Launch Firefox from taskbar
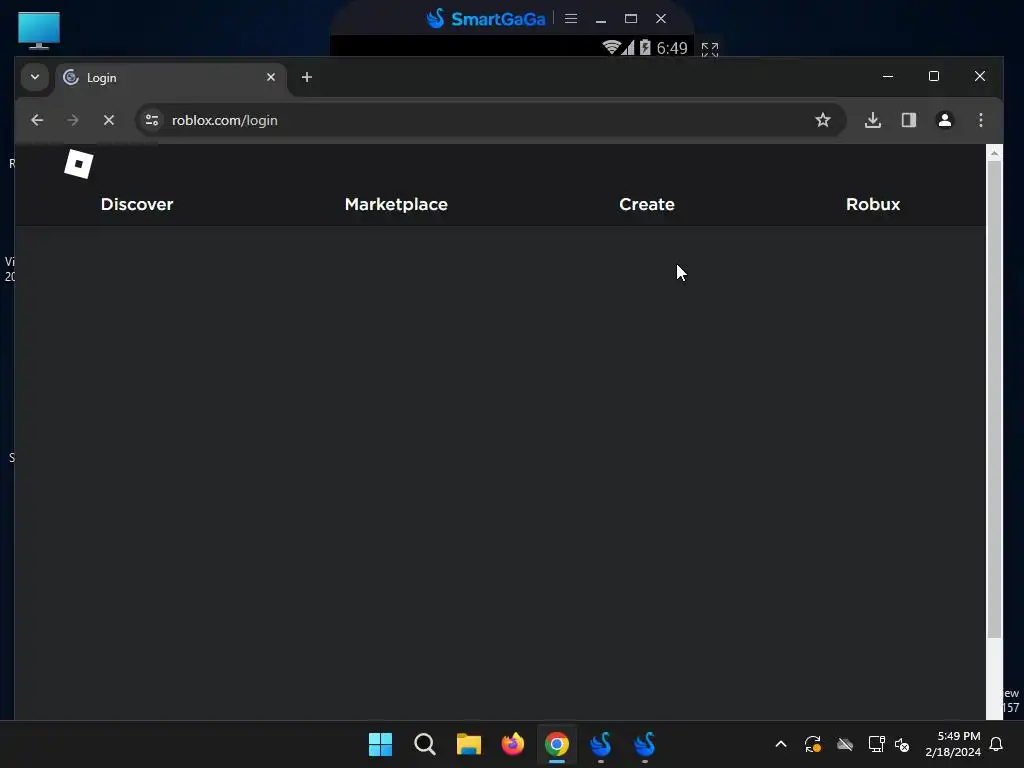 click(513, 744)
